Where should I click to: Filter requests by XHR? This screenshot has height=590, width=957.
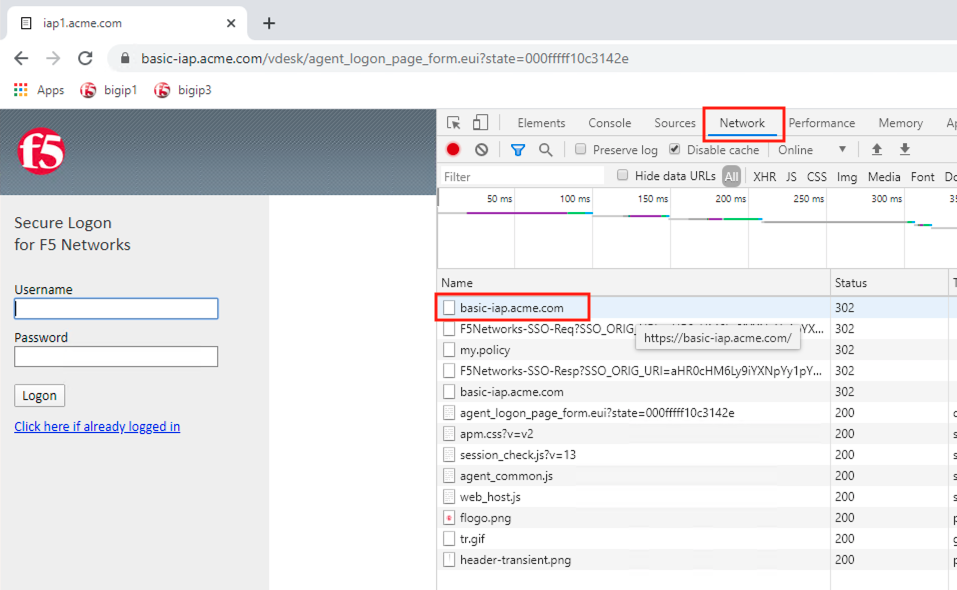(764, 176)
